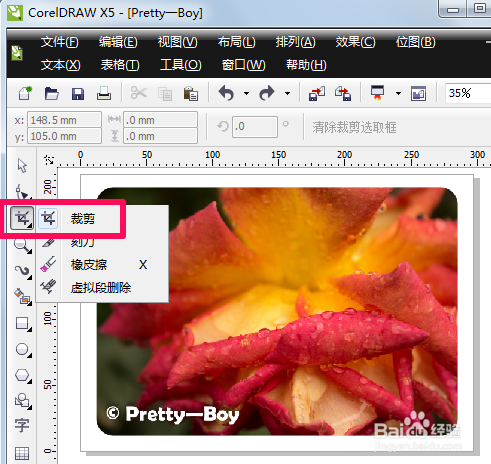491x464 pixels.
Task: Open the 效果(C) menu
Action: coord(355,42)
